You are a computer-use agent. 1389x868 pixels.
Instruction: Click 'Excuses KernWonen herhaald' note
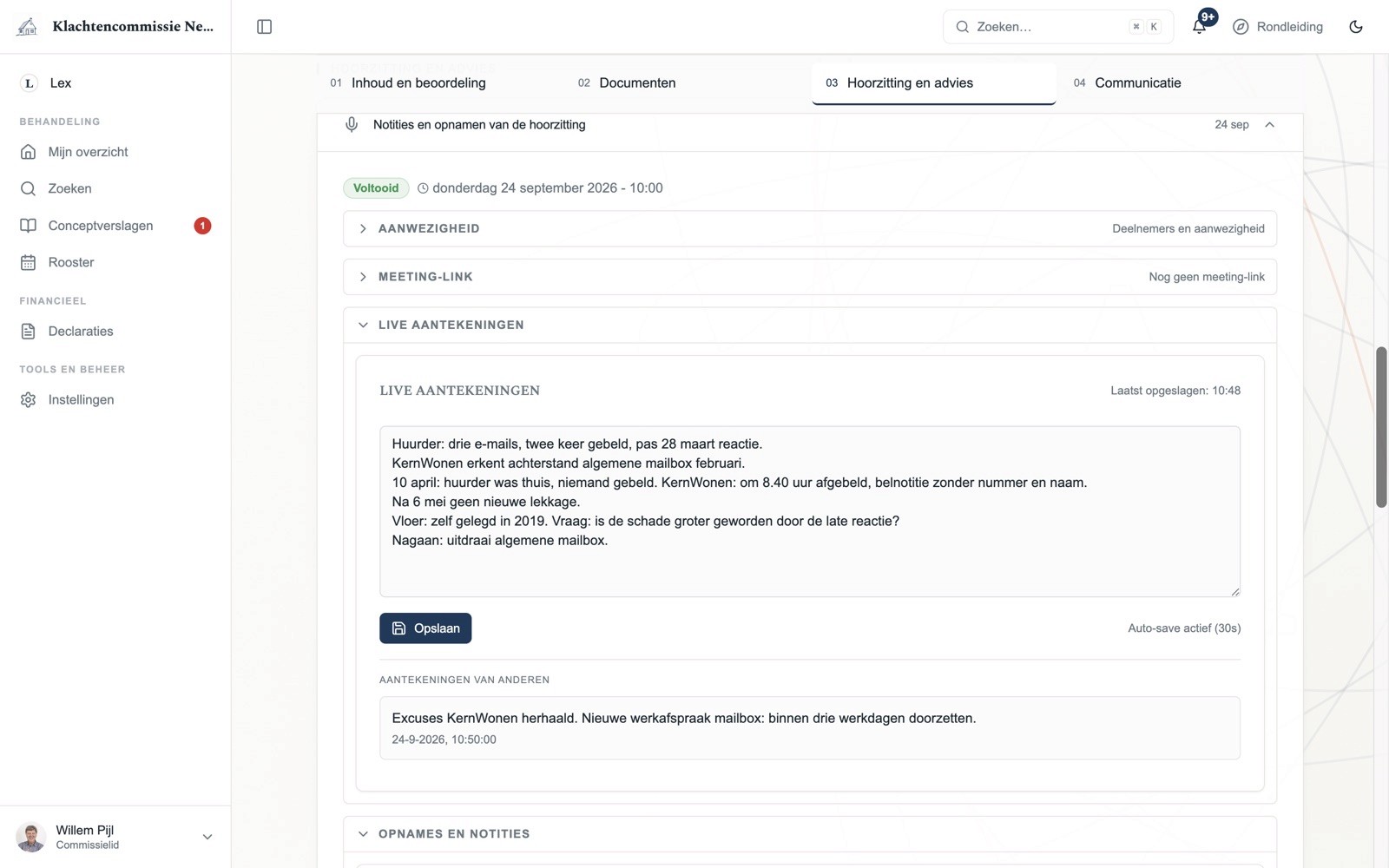809,728
